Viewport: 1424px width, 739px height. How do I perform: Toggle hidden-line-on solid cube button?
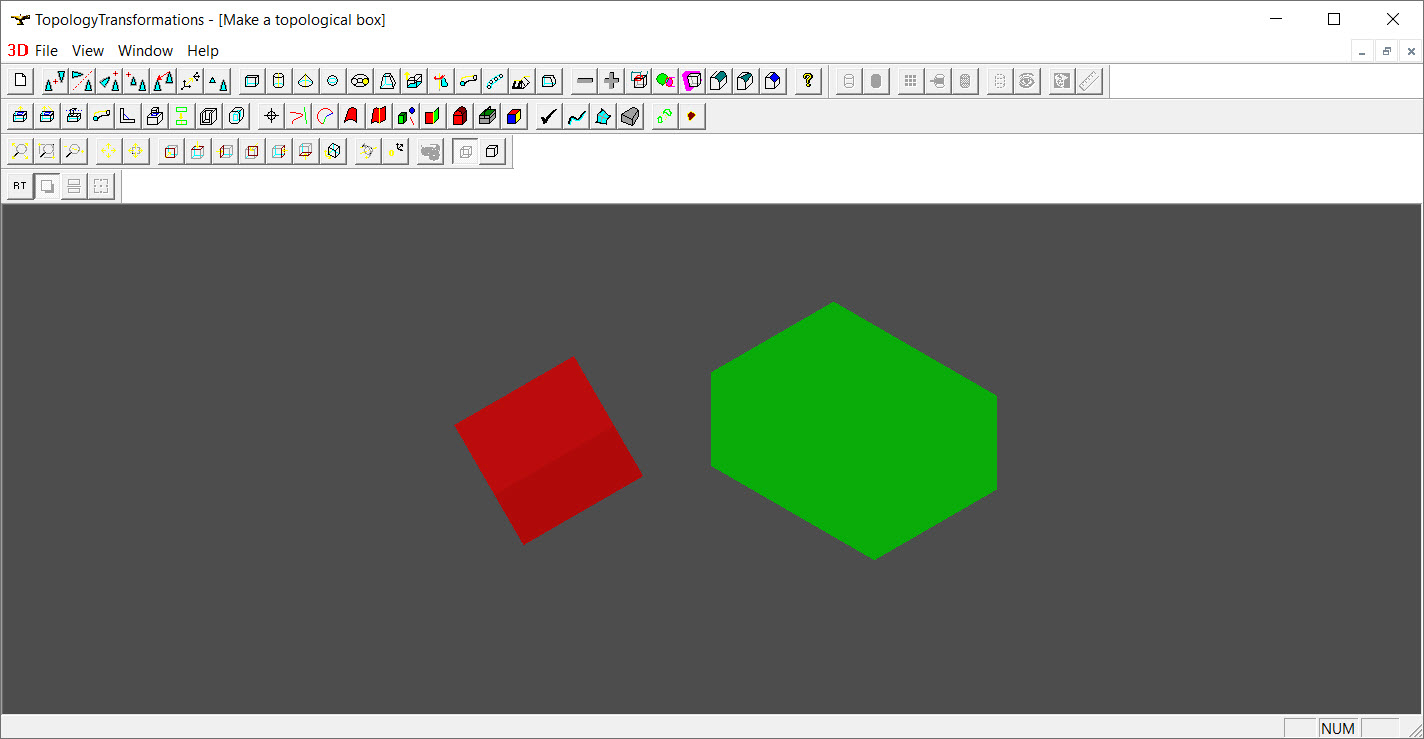492,152
